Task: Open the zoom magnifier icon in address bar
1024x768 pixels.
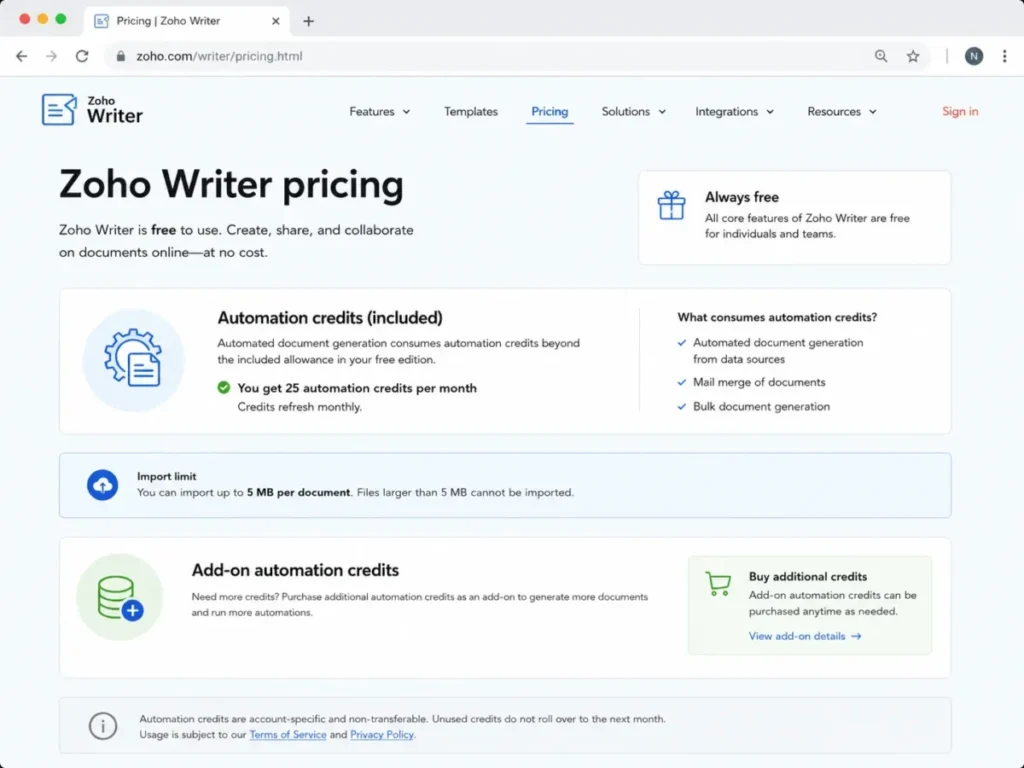Action: click(881, 56)
